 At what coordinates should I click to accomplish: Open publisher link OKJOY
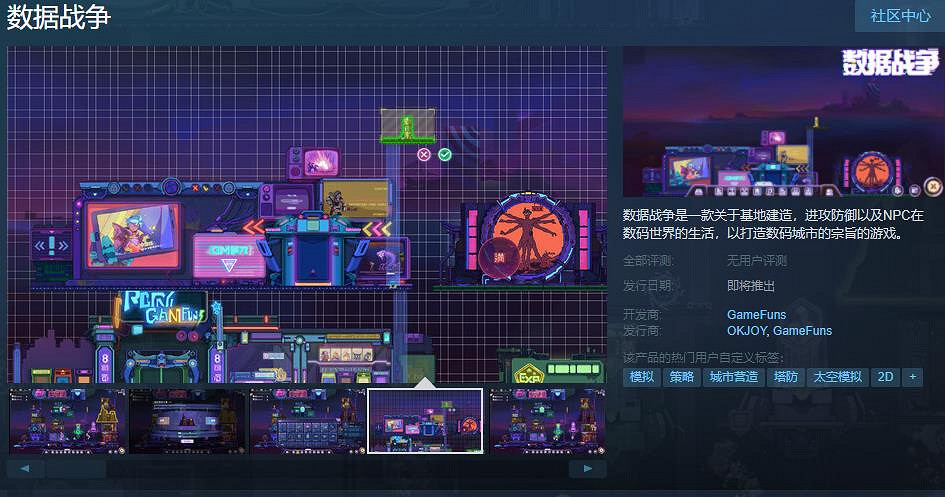(x=746, y=331)
